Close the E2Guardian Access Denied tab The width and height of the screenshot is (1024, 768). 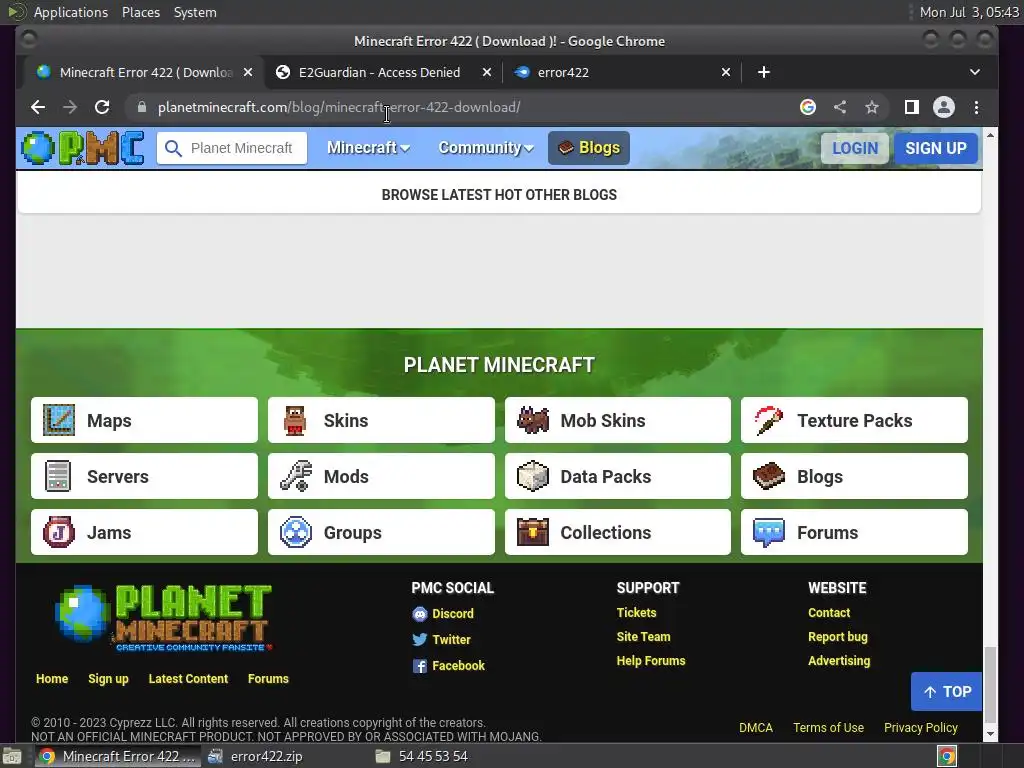[x=487, y=72]
